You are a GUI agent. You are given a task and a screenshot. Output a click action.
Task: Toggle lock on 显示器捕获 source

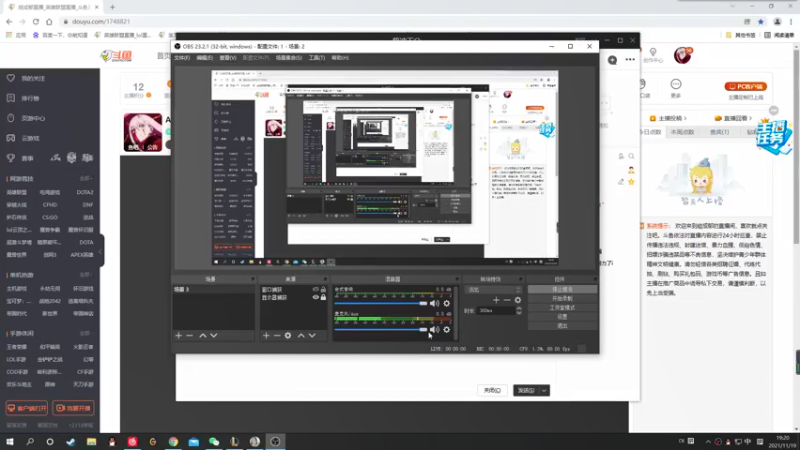click(x=323, y=297)
